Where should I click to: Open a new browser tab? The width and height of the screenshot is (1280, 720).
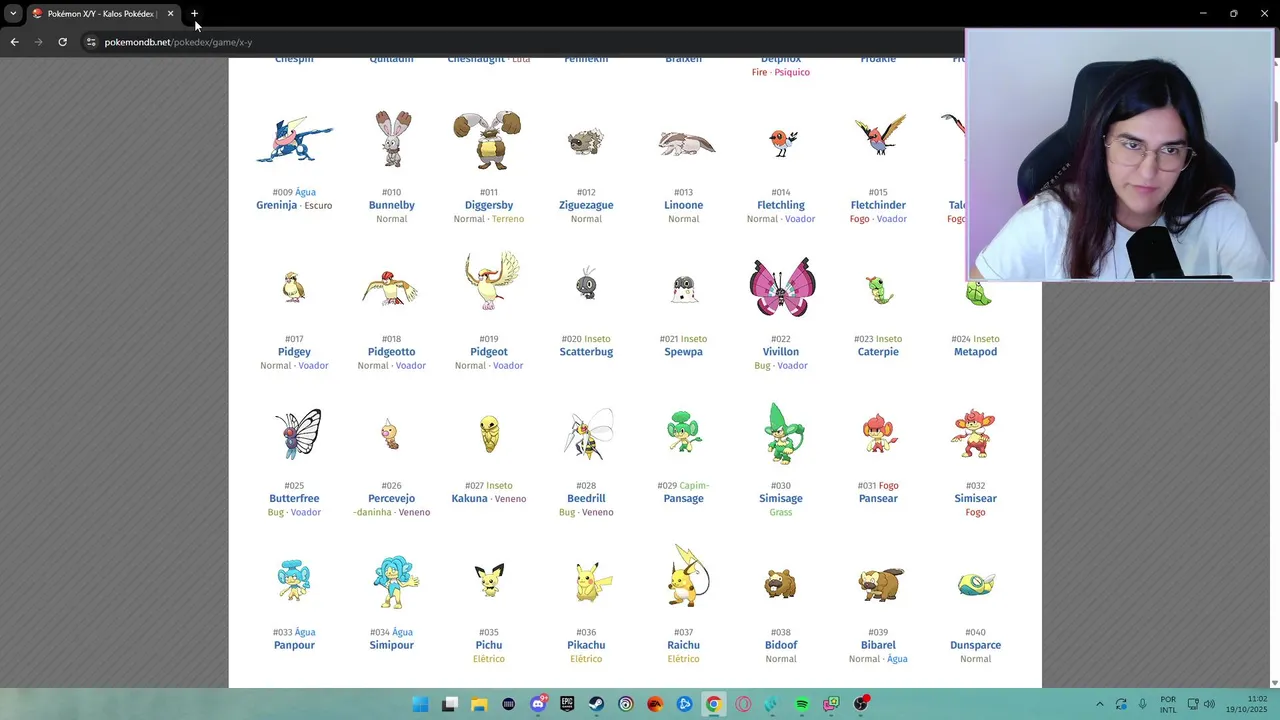point(195,14)
